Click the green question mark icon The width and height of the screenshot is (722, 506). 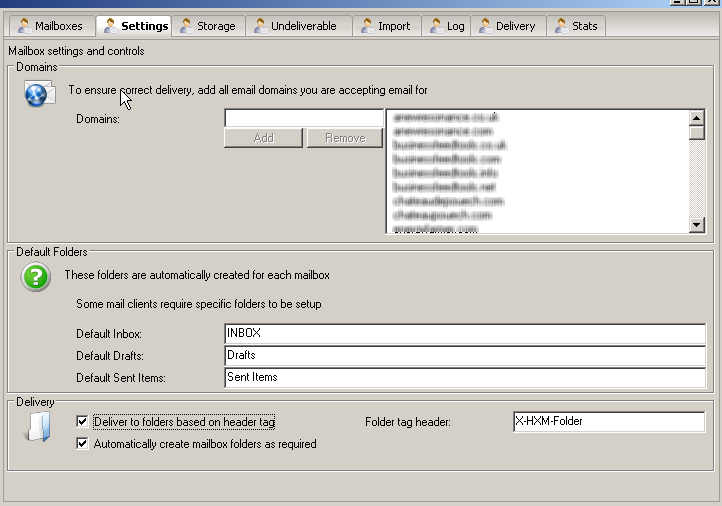[x=36, y=277]
